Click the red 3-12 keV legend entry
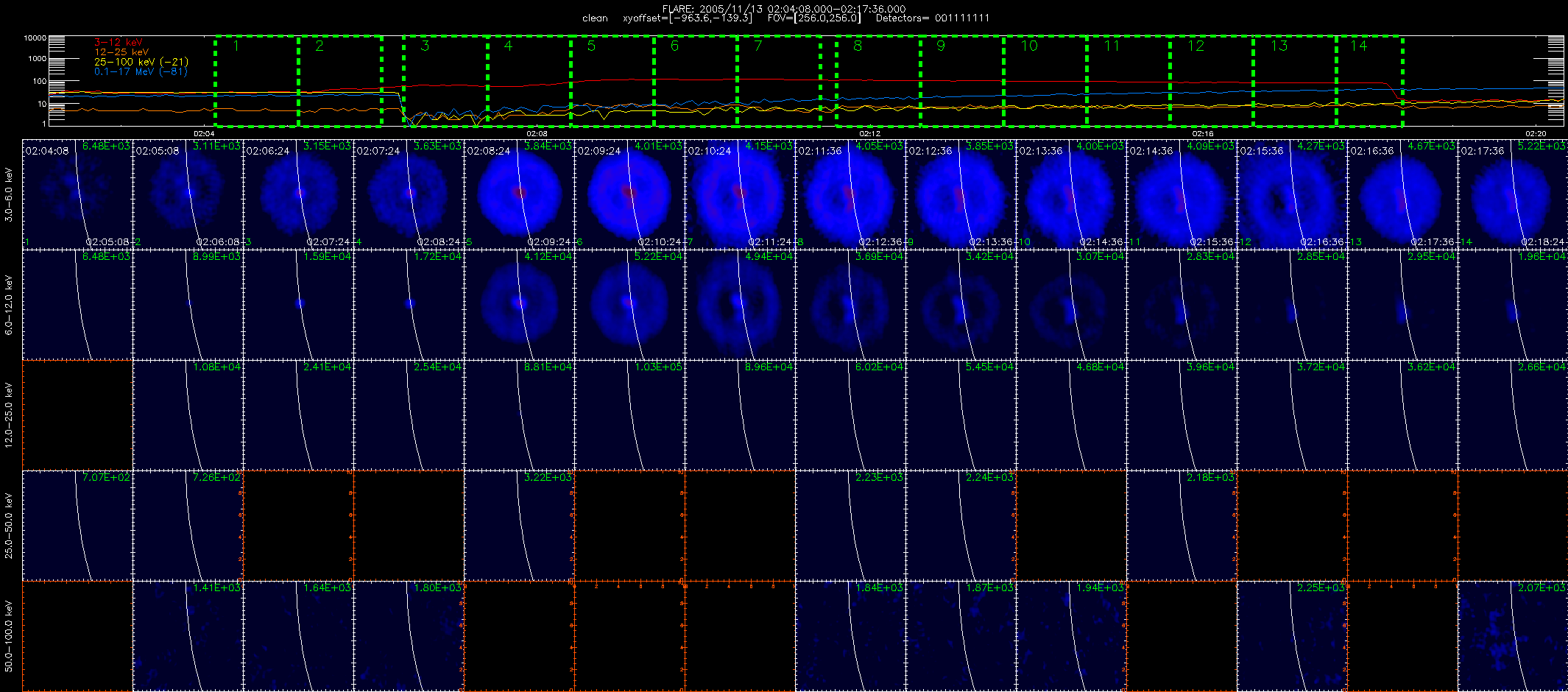1568x692 pixels. [118, 43]
